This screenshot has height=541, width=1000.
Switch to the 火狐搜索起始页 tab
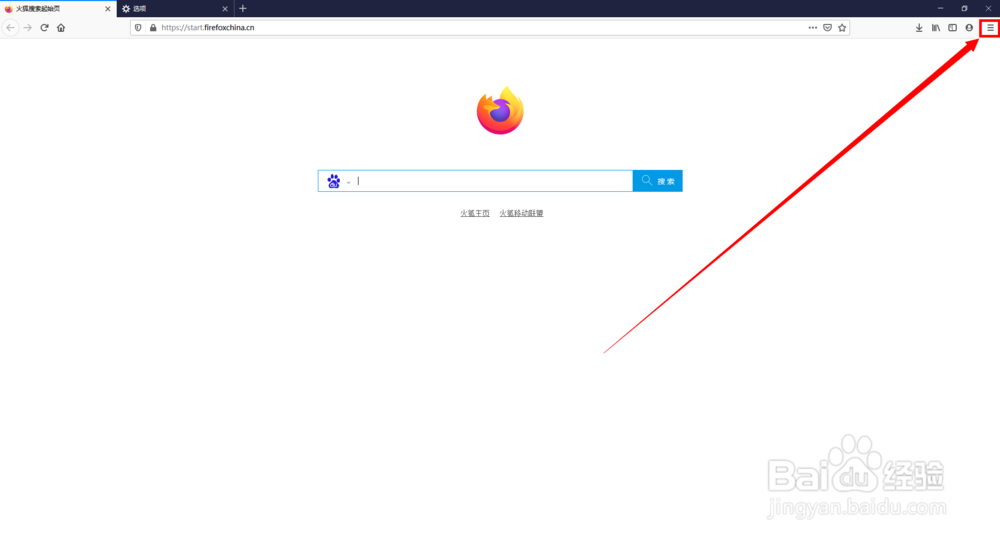(58, 9)
